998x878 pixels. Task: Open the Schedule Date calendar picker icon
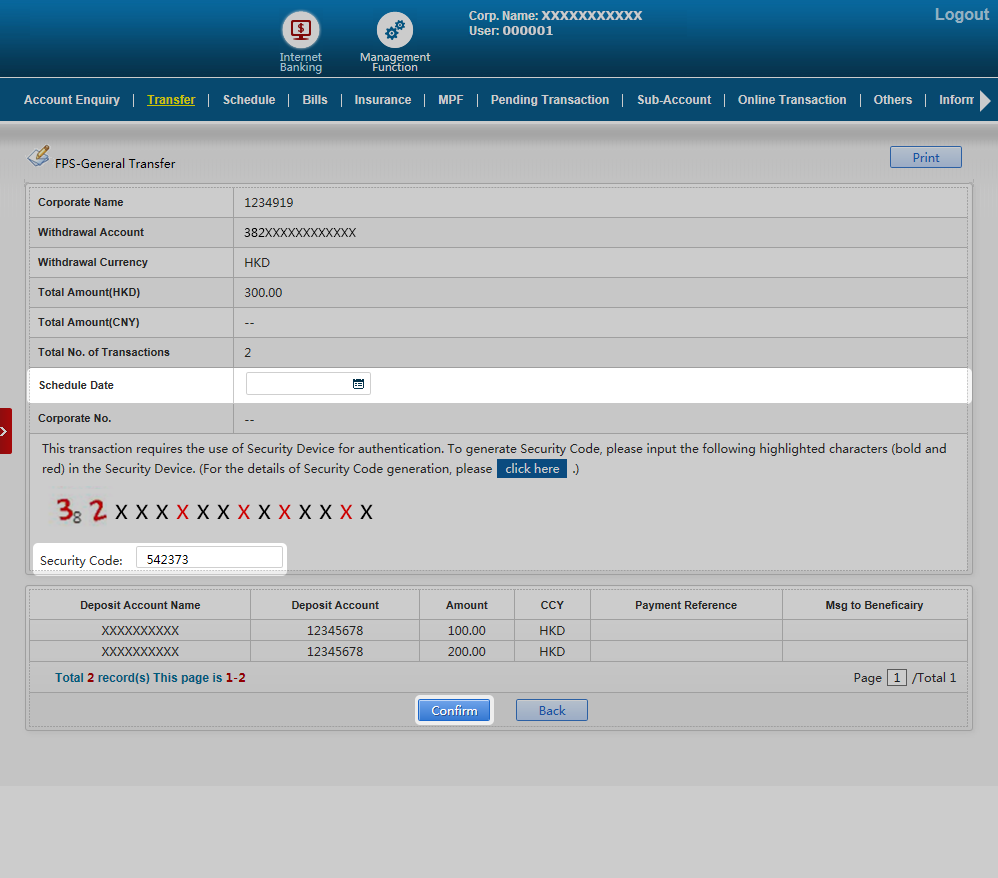click(x=358, y=384)
